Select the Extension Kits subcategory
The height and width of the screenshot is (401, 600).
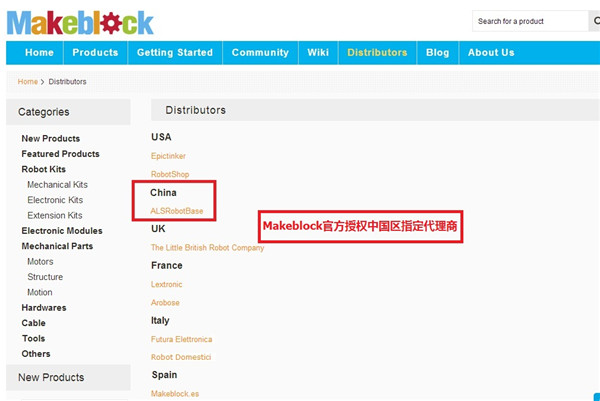(55, 215)
